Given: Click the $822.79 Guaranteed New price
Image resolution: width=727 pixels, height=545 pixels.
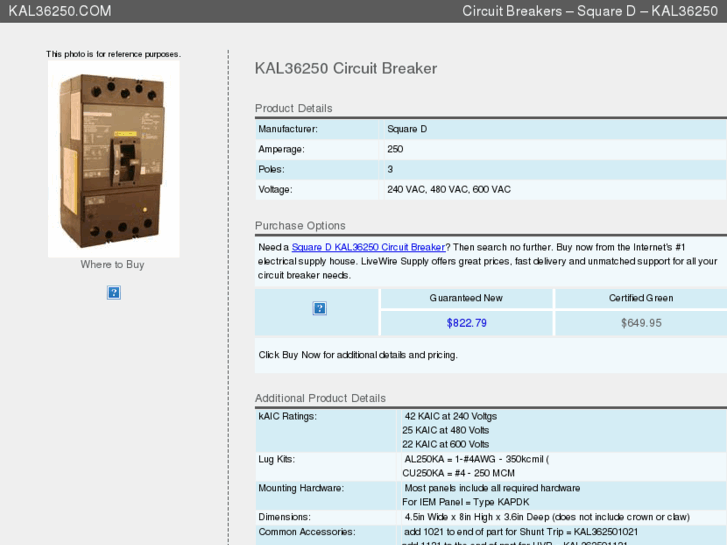Looking at the screenshot, I should (x=466, y=323).
